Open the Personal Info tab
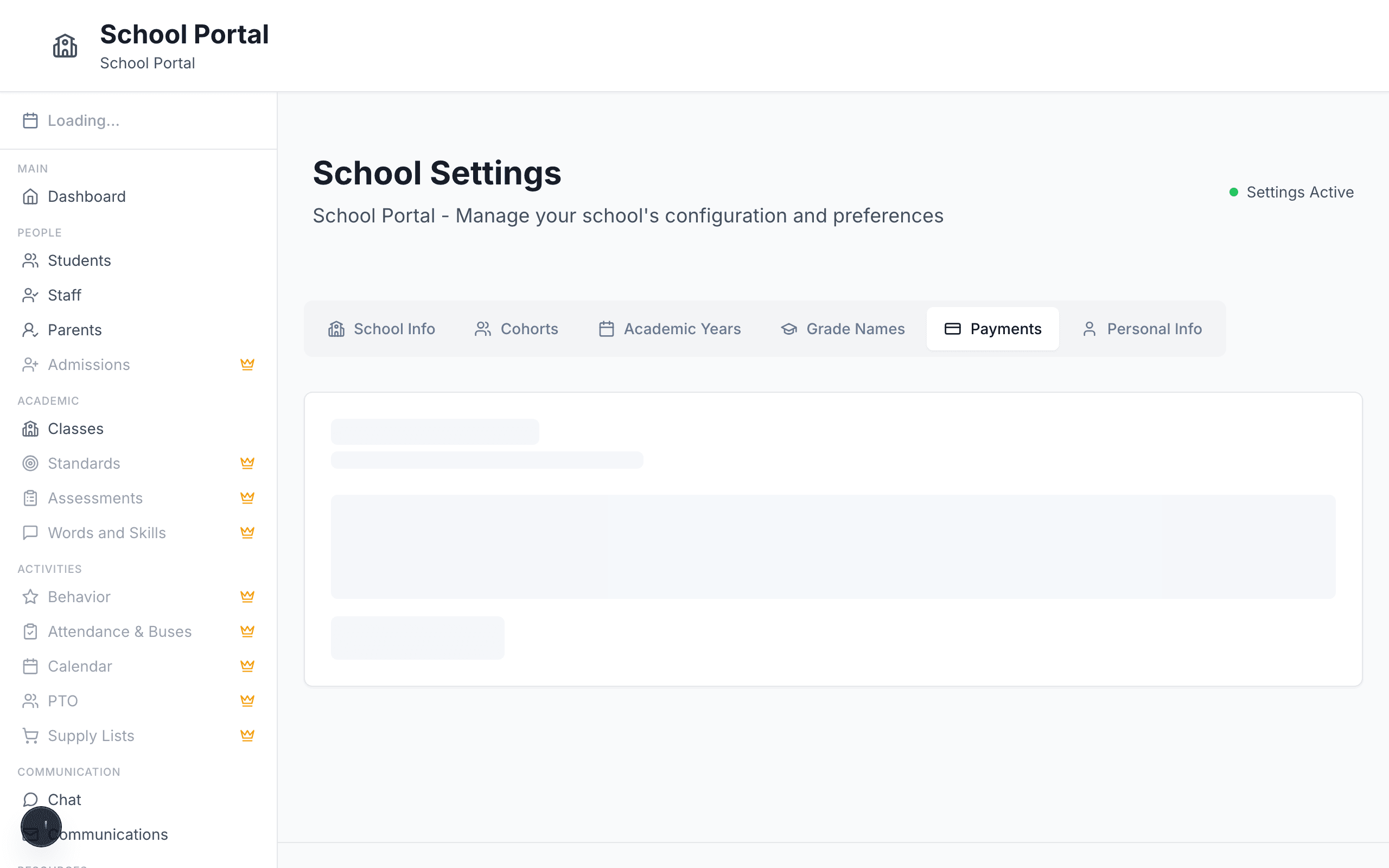The width and height of the screenshot is (1389, 868). click(x=1142, y=329)
